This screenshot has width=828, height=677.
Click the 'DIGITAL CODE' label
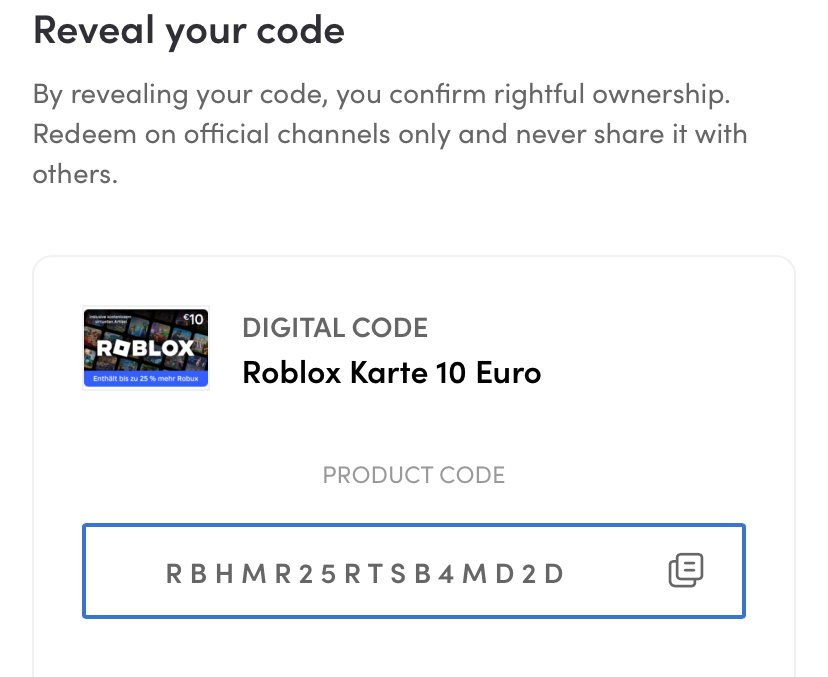[x=335, y=328]
